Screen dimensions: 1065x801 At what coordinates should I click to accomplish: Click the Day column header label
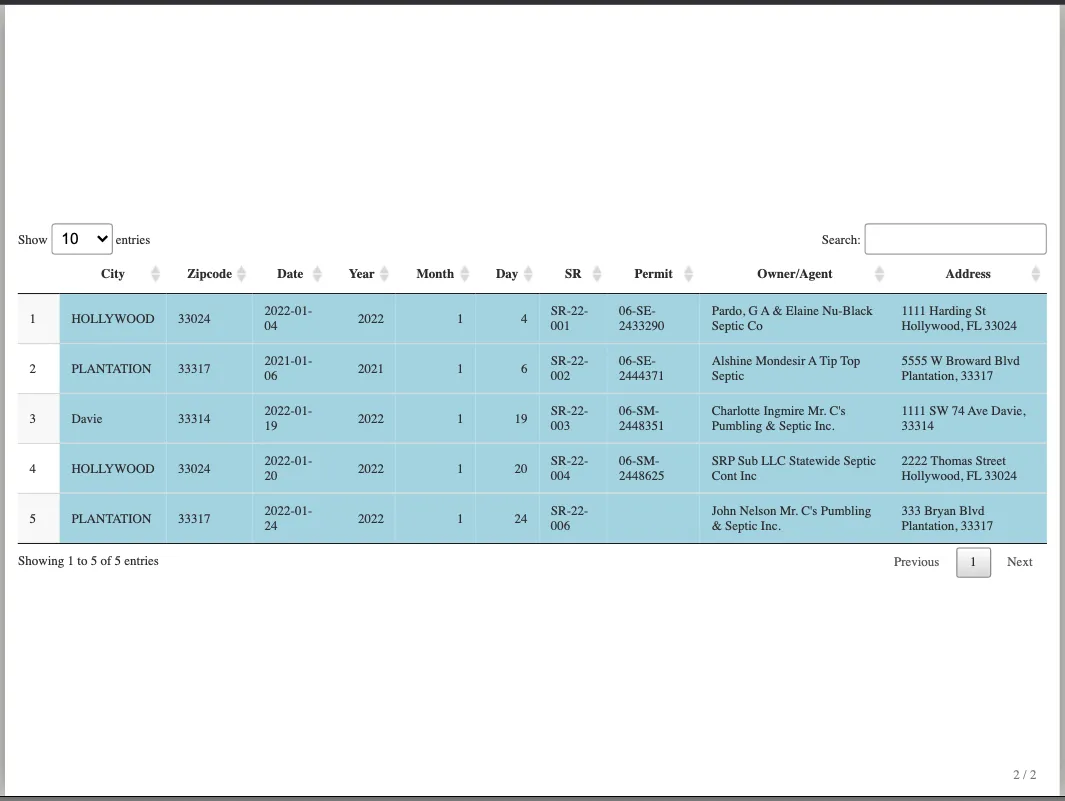507,274
